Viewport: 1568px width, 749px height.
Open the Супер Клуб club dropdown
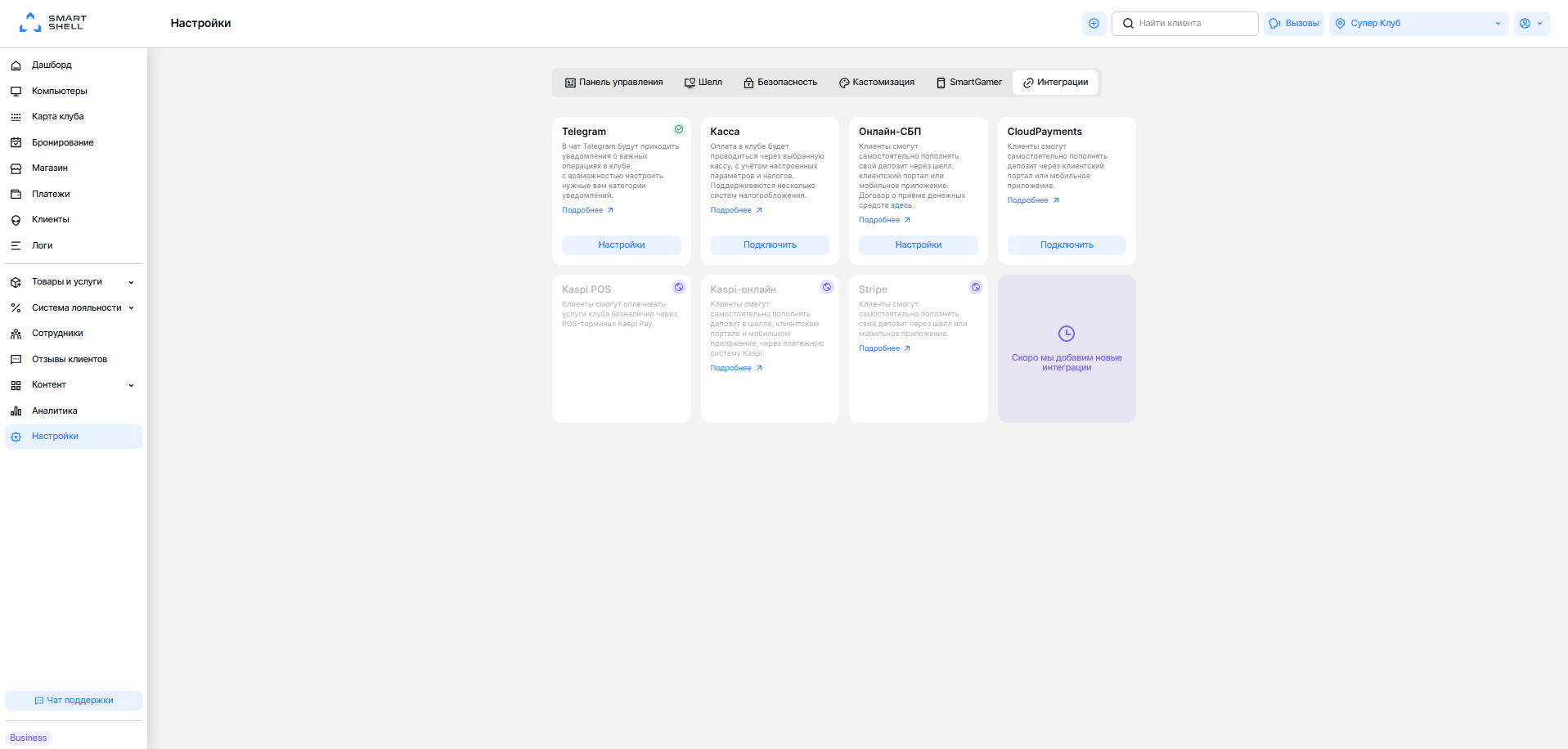[1418, 24]
